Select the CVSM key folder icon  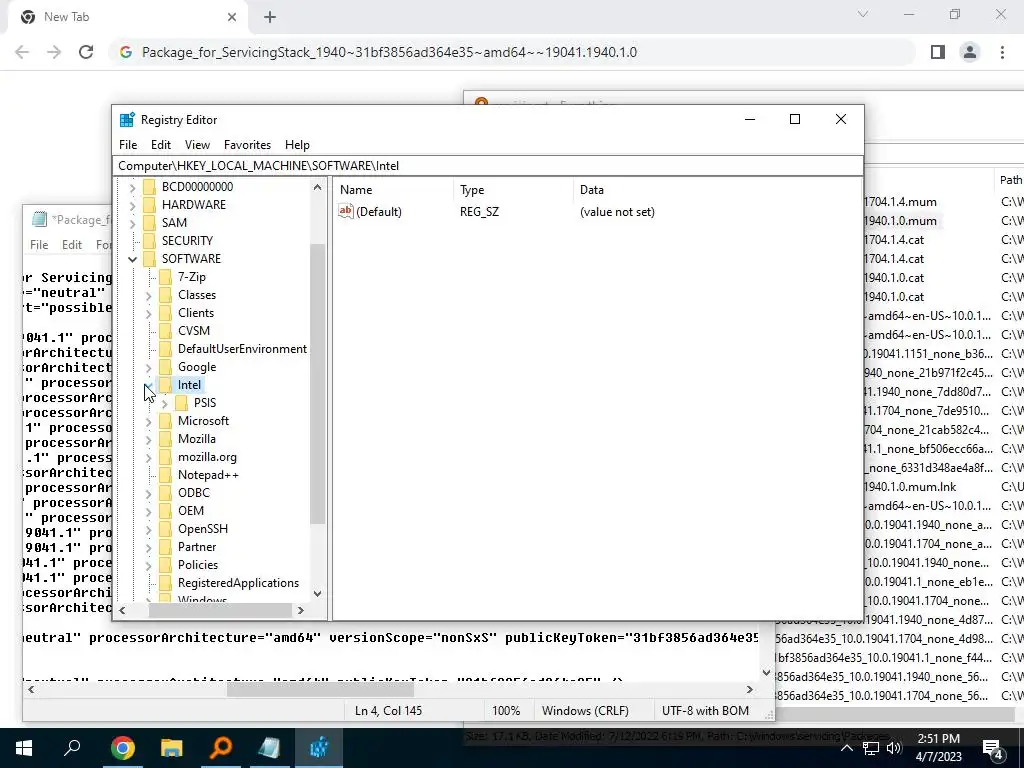tap(165, 331)
